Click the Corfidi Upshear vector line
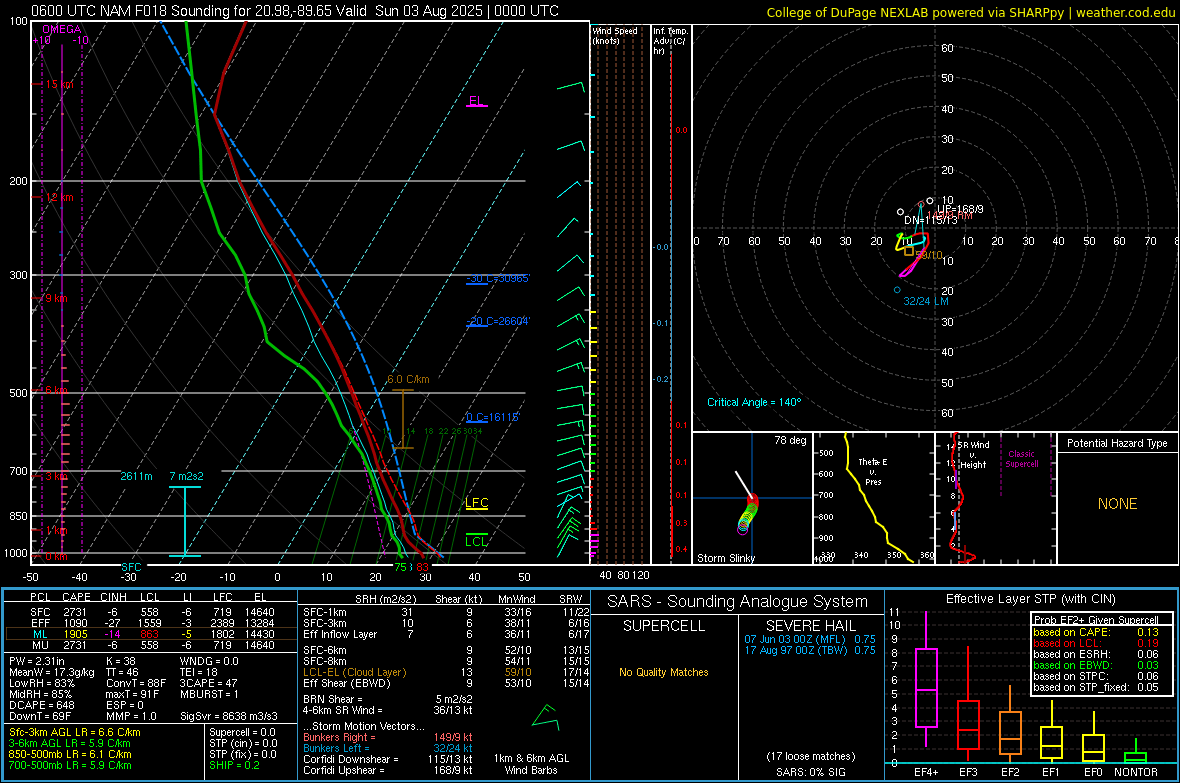 pos(388,769)
